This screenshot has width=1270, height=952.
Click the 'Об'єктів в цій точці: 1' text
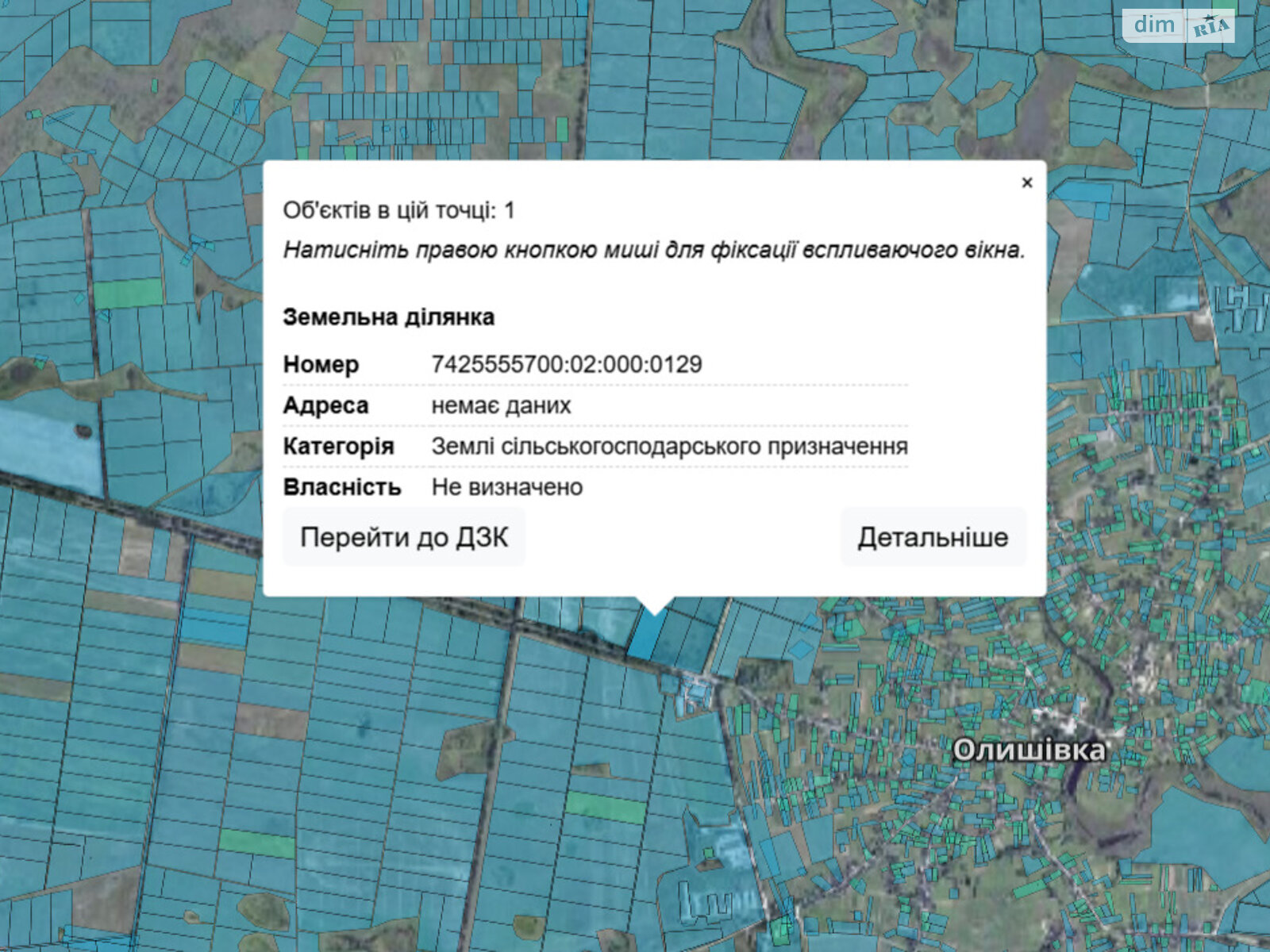(398, 210)
